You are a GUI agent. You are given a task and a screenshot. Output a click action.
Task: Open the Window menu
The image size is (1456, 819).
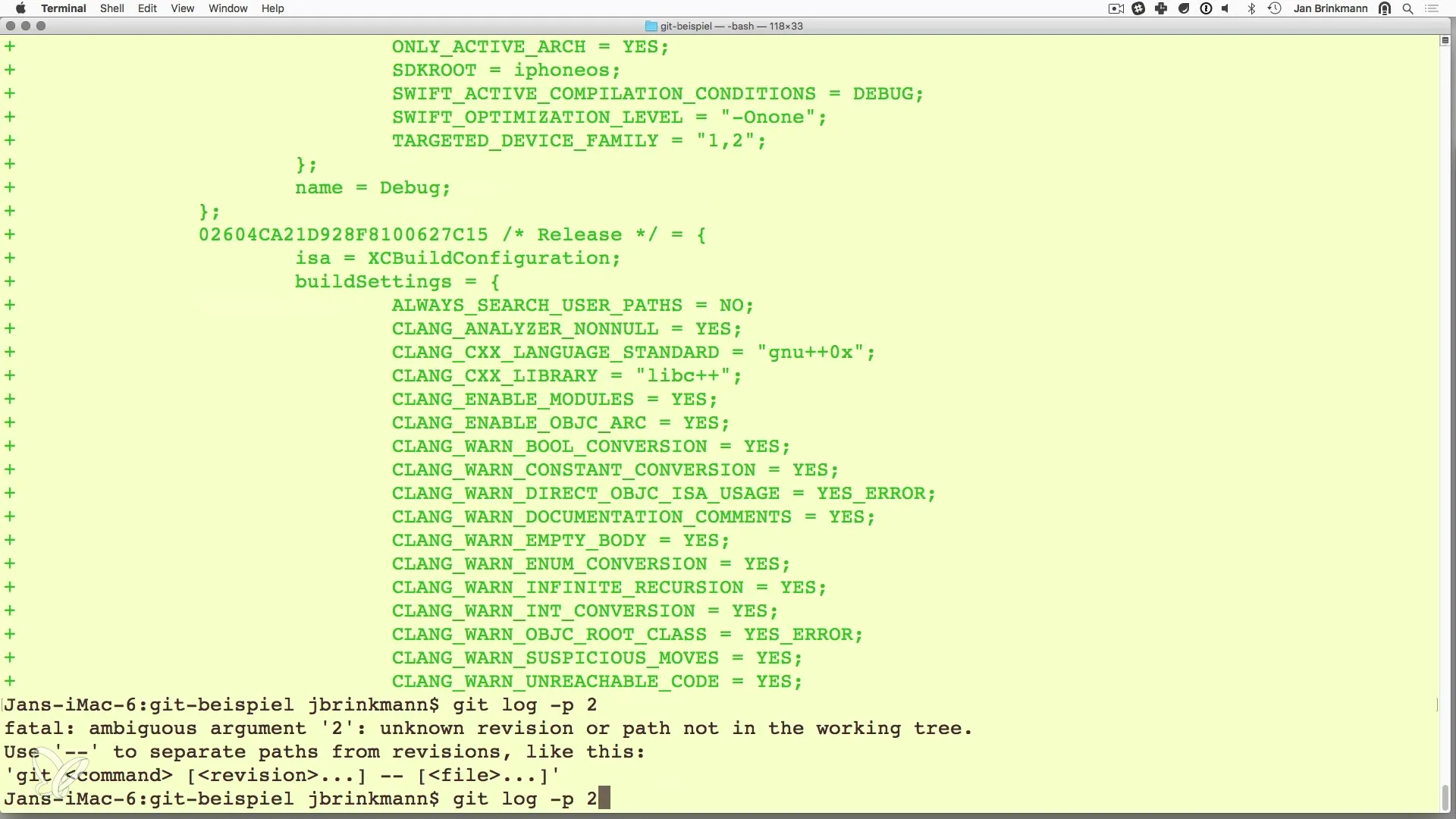[x=227, y=8]
